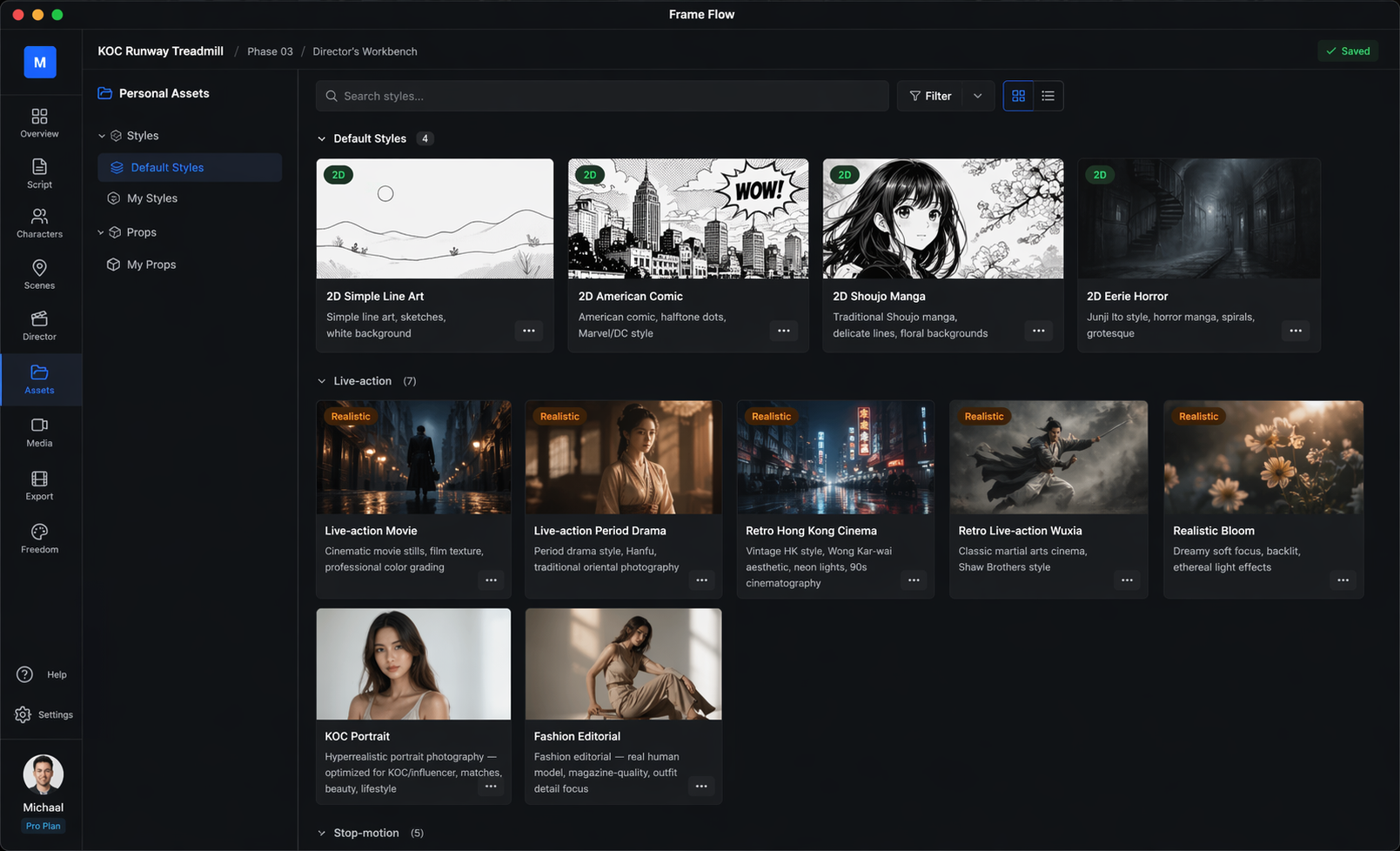Select My Props in the asset tree

[151, 265]
